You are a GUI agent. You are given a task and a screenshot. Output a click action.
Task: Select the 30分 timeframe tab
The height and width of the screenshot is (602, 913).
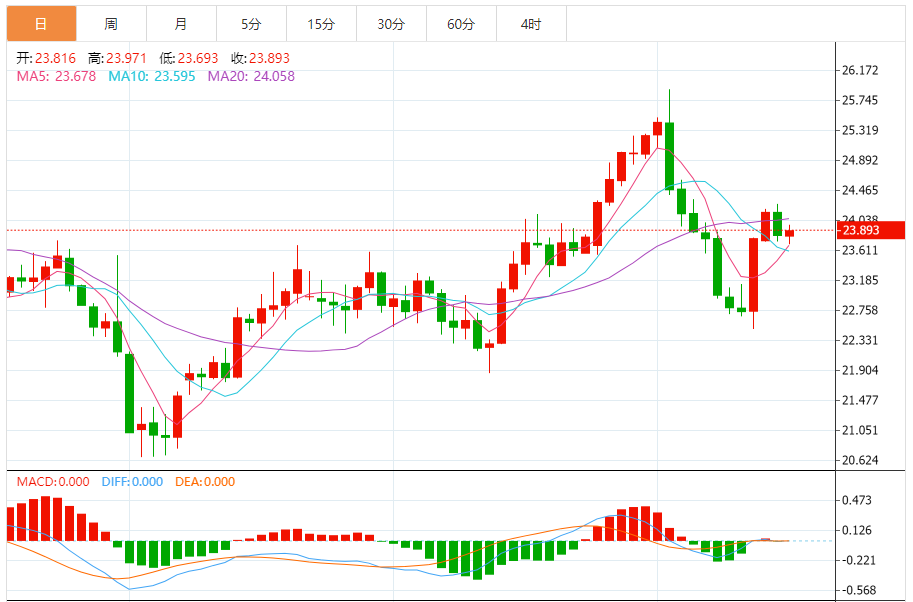click(391, 24)
